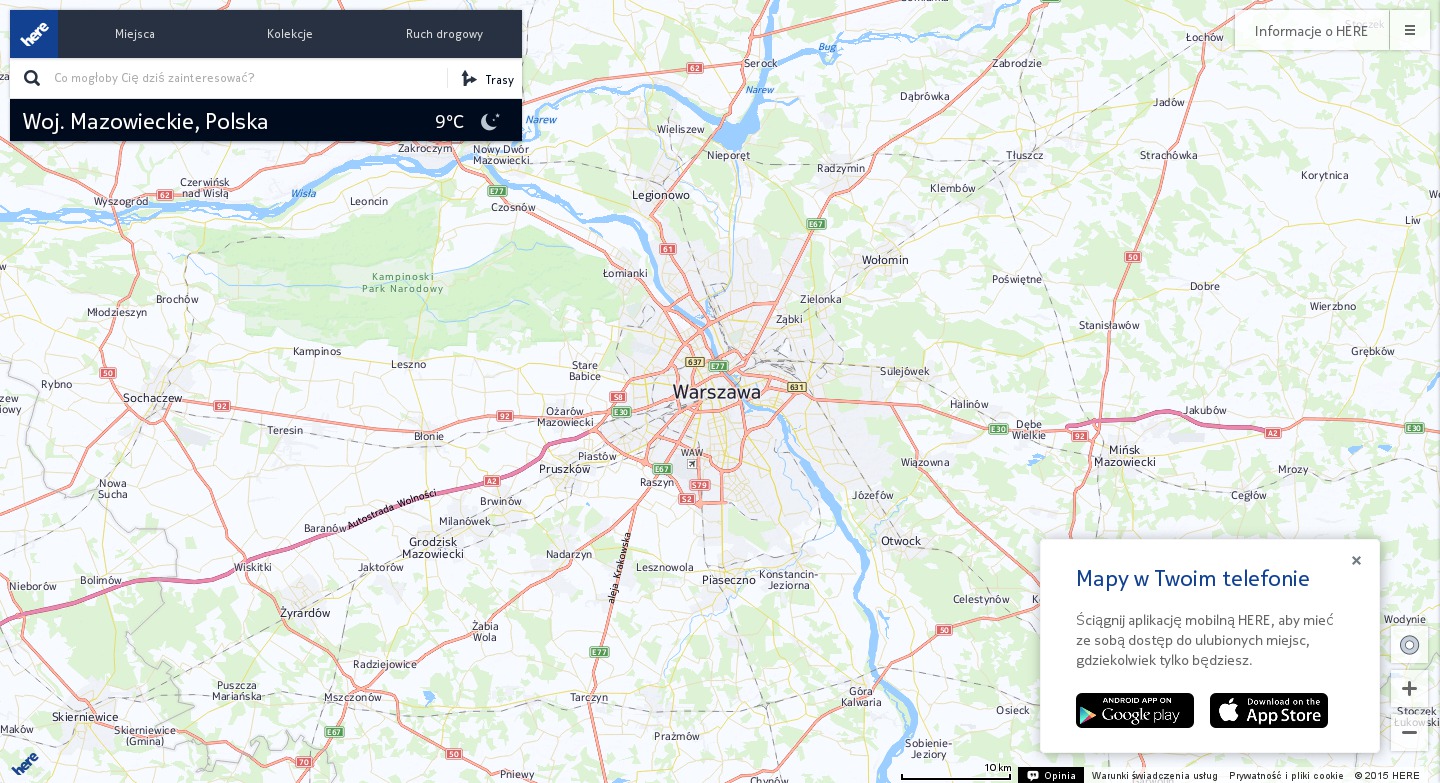This screenshot has height=783, width=1440.
Task: Zoom out with the minus button
Action: click(x=1409, y=732)
